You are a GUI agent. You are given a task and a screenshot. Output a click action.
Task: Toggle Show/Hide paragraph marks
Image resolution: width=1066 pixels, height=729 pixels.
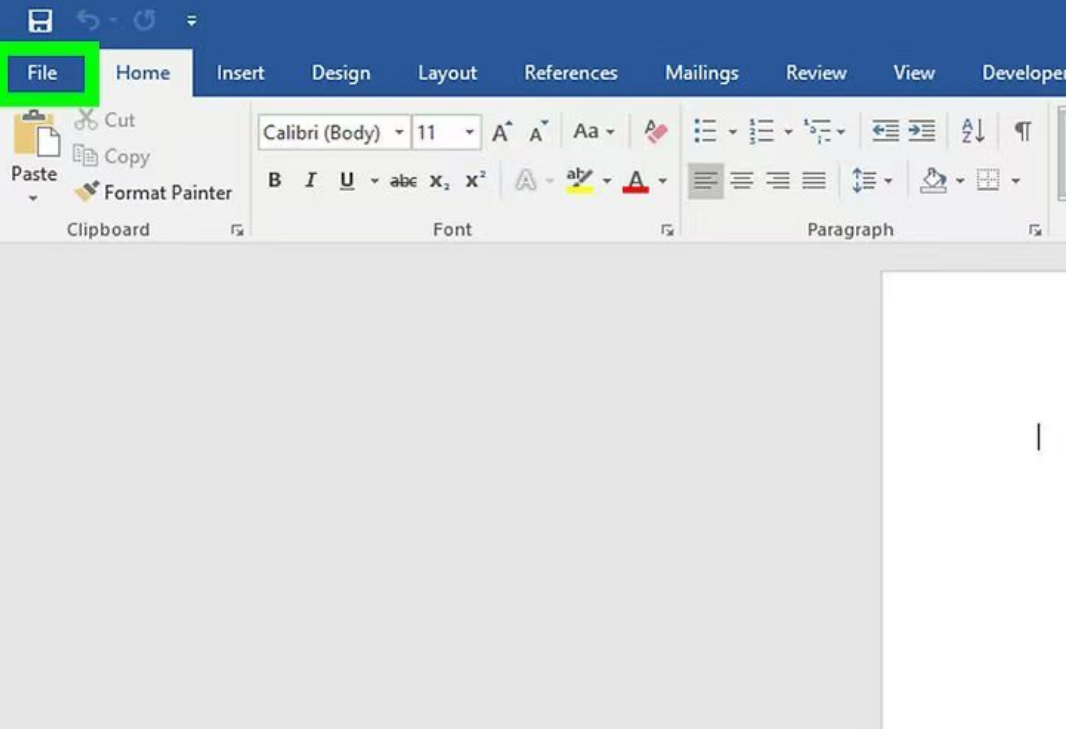(1022, 131)
